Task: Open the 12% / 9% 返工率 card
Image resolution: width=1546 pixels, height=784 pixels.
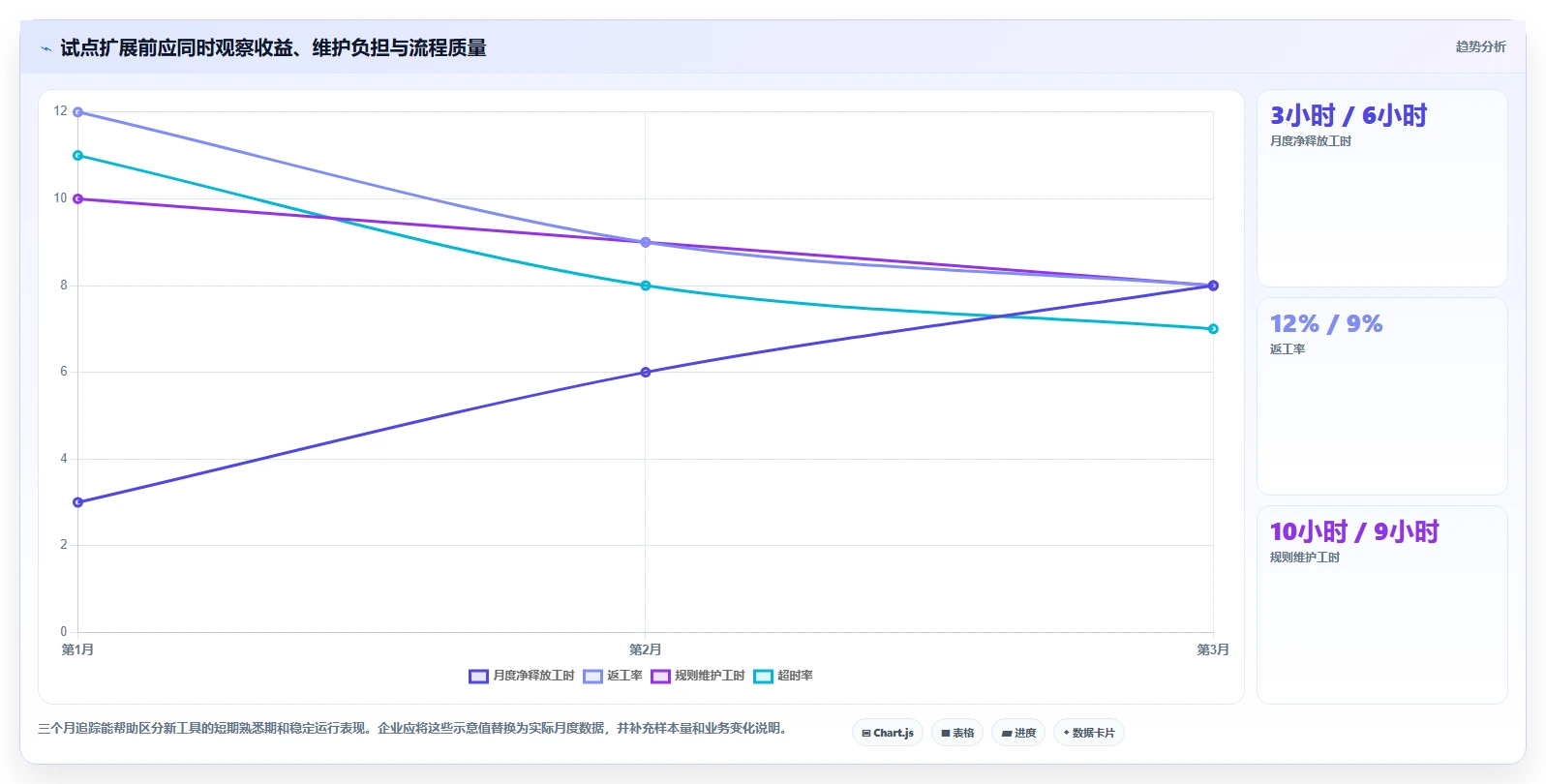Action: [1381, 397]
